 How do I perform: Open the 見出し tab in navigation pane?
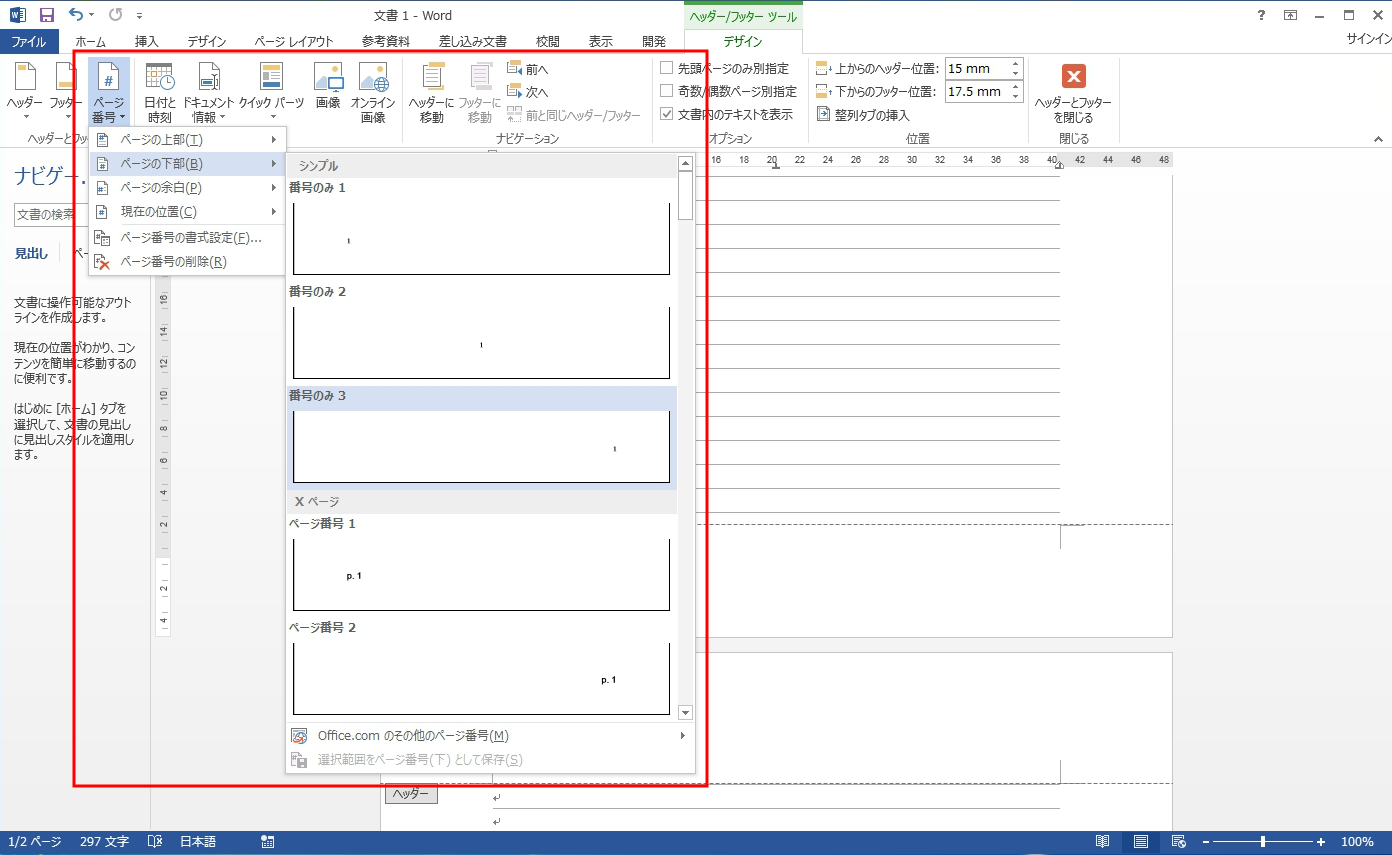point(31,254)
